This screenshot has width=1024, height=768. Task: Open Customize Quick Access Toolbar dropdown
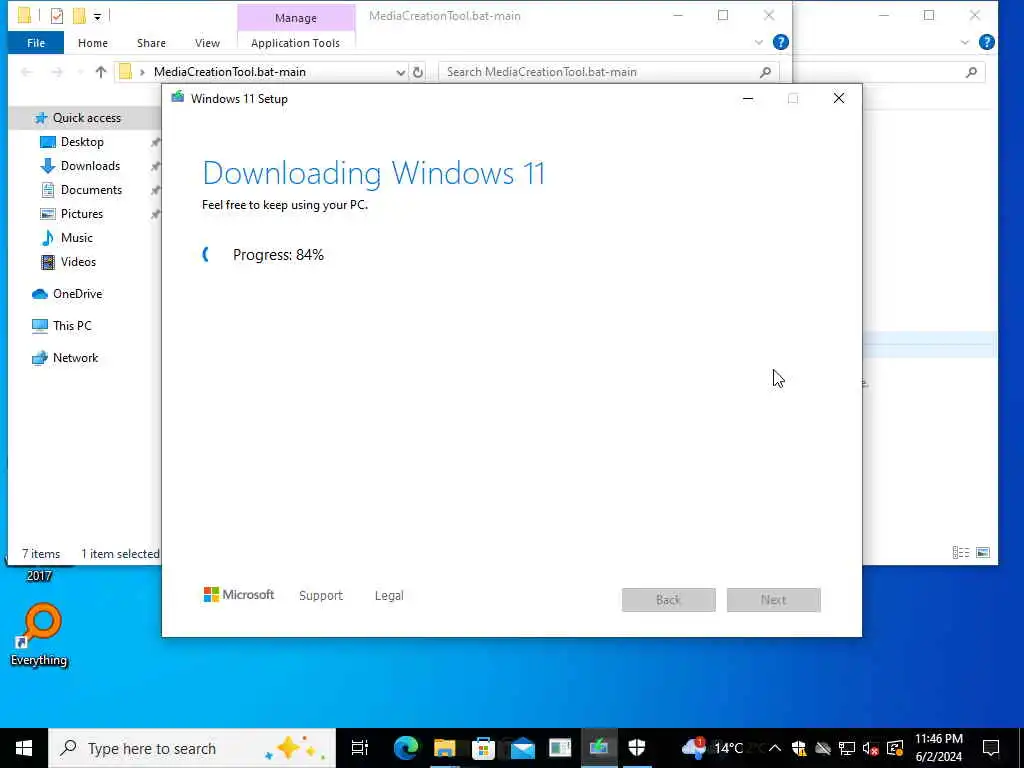[97, 16]
